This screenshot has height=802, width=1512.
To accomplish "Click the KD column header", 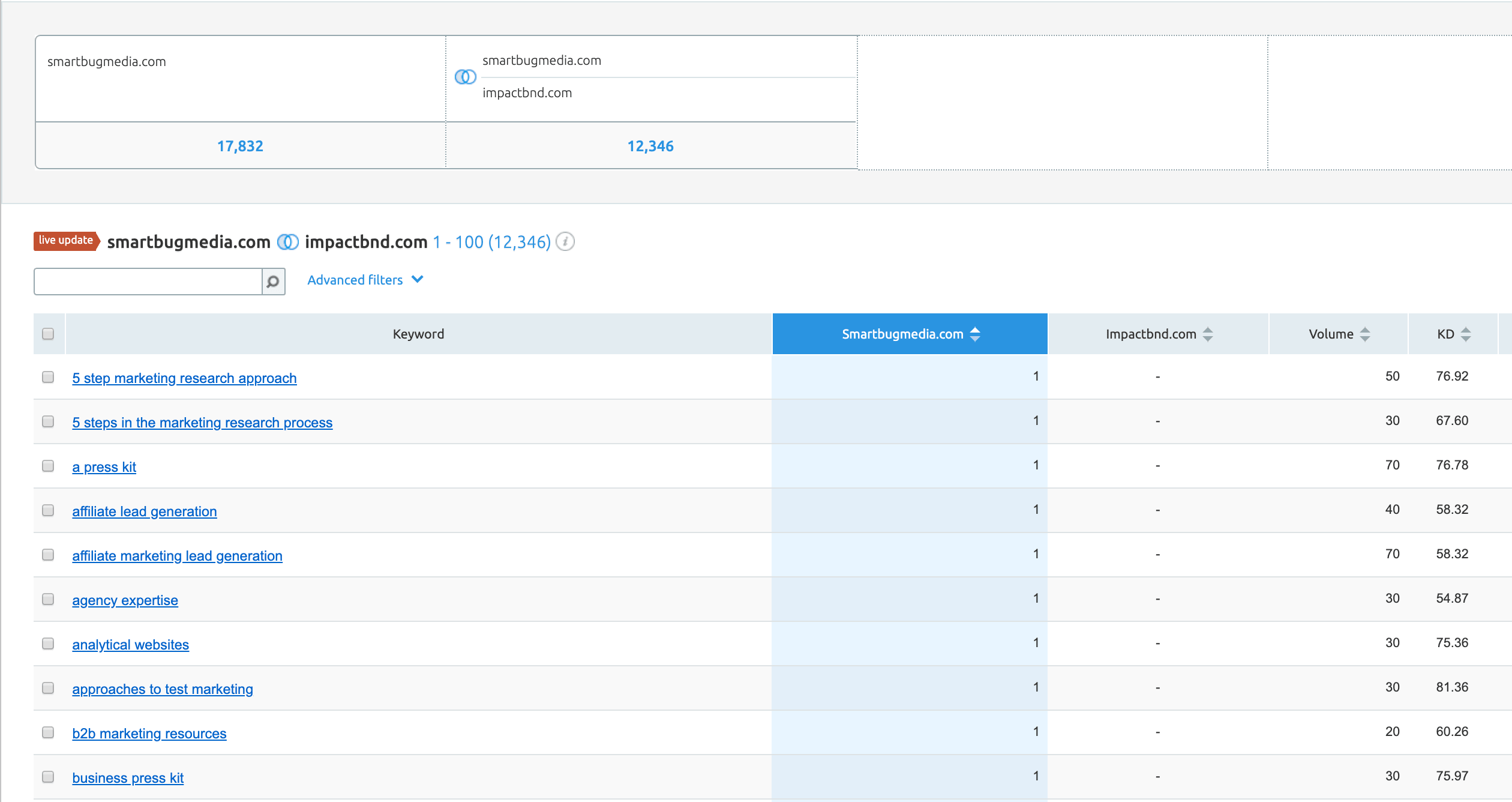I will pos(1453,334).
